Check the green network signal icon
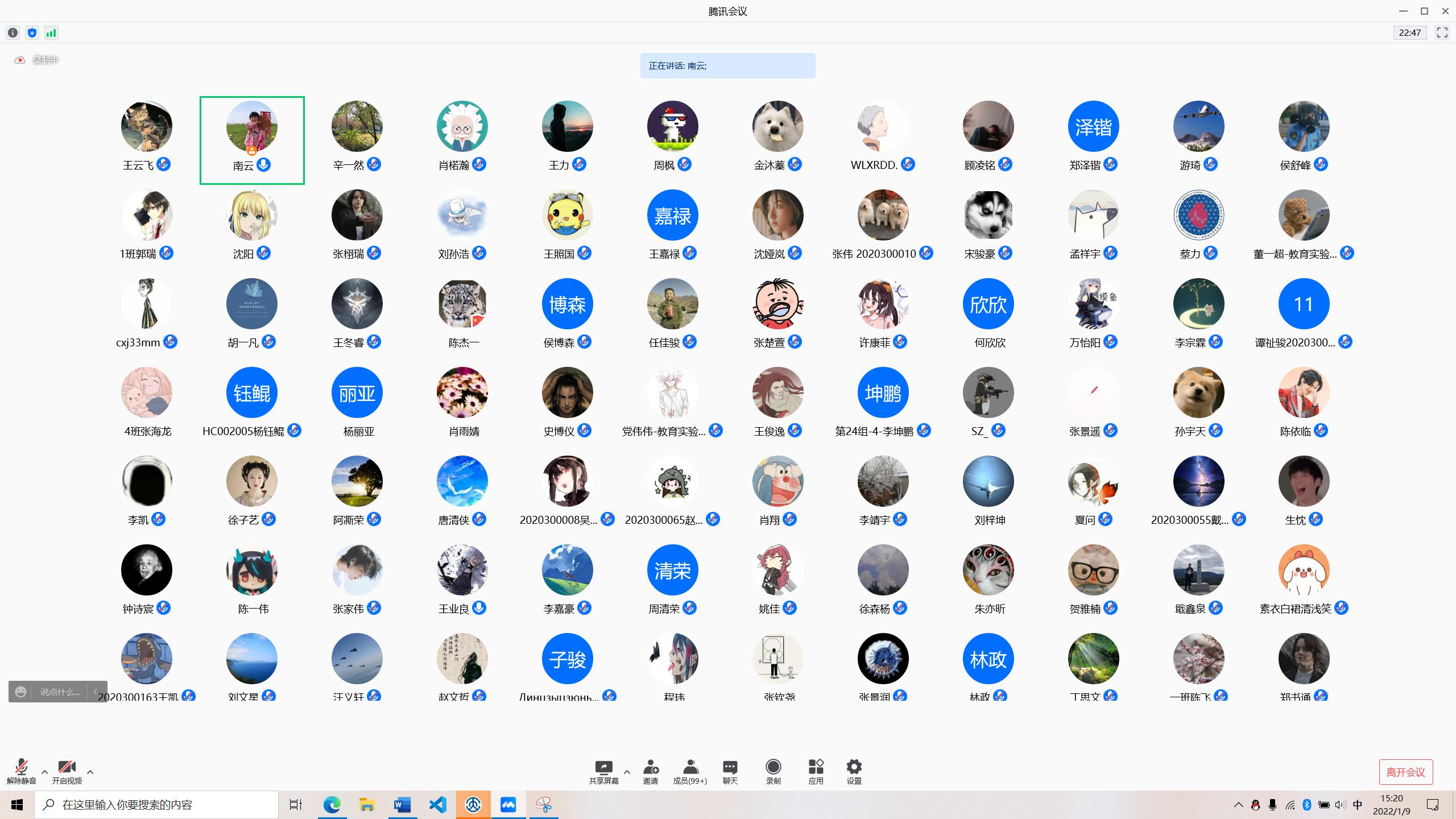Screen dimensions: 1456x819 pos(51,33)
